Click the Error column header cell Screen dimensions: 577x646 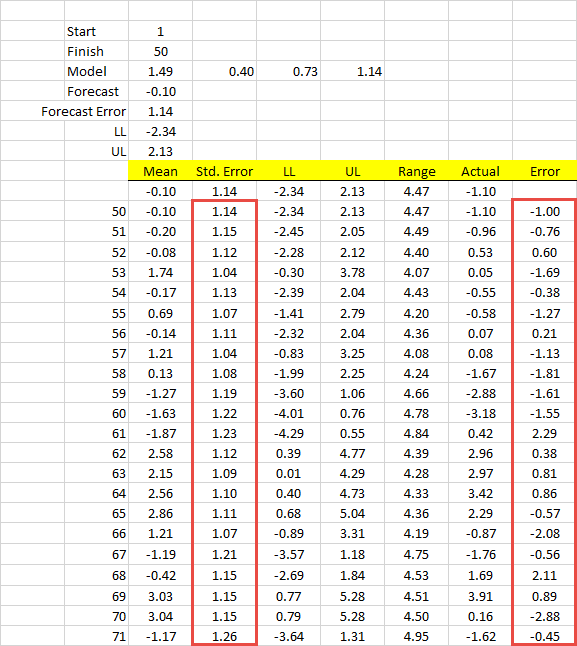click(x=544, y=171)
